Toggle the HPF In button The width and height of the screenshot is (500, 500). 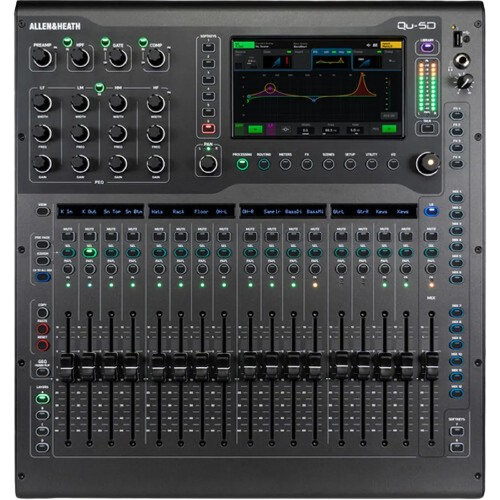coord(67,42)
